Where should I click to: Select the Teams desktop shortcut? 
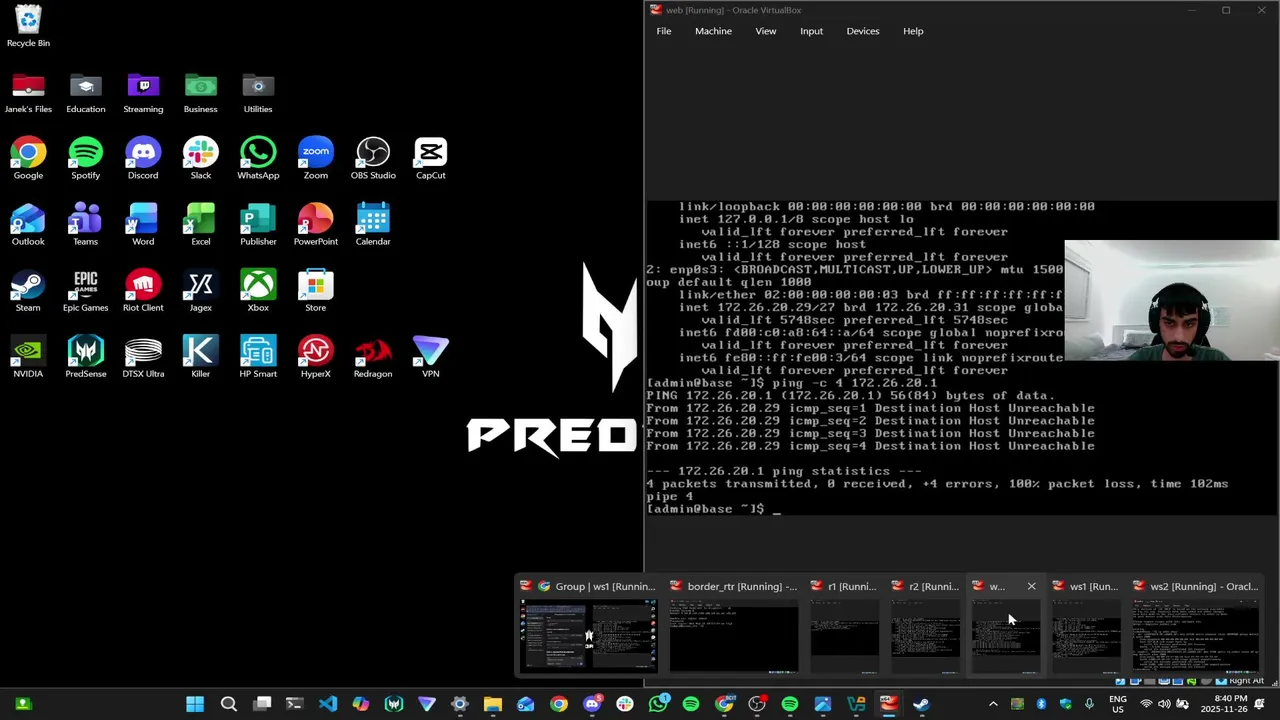click(86, 225)
